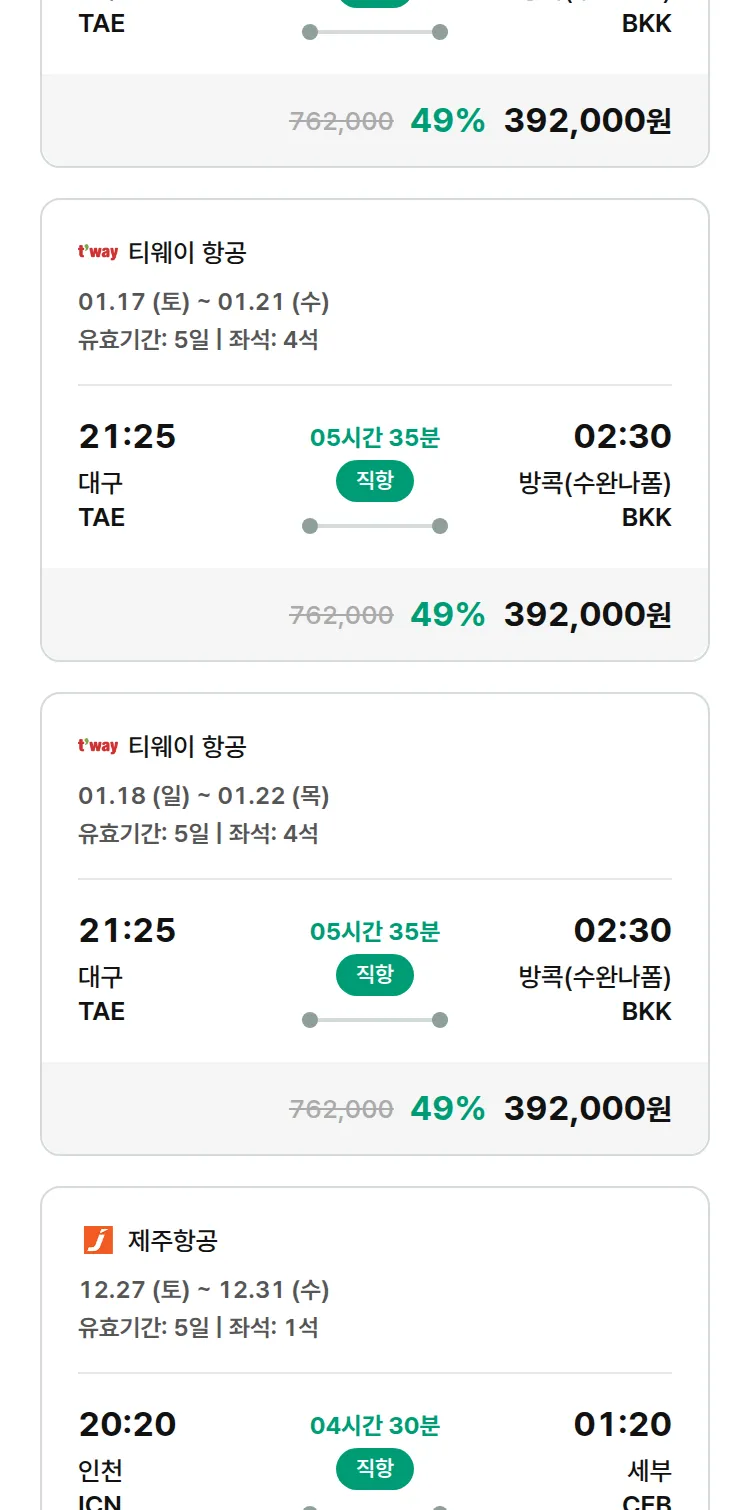Click the 티웨이 항공 name on the 01.17 flight

pos(187,253)
